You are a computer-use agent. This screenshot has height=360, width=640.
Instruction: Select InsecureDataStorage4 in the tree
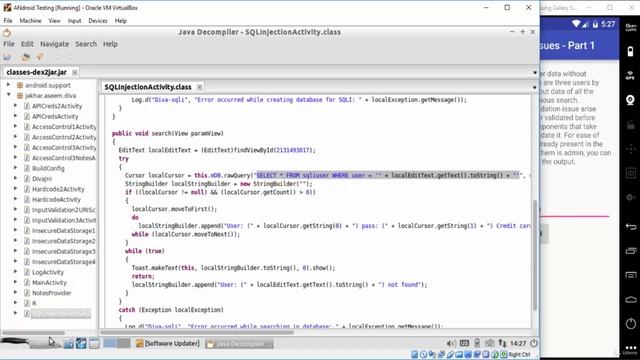click(64, 262)
